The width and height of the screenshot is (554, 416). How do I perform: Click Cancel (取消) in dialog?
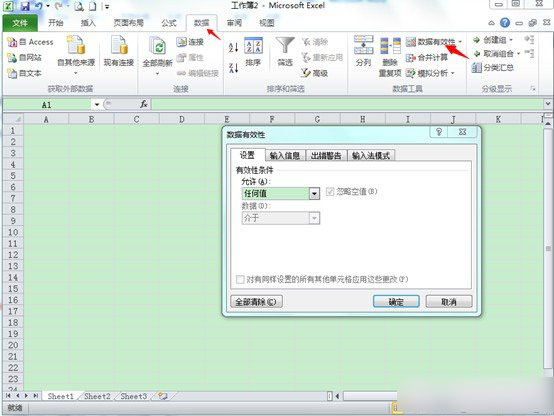tap(449, 302)
